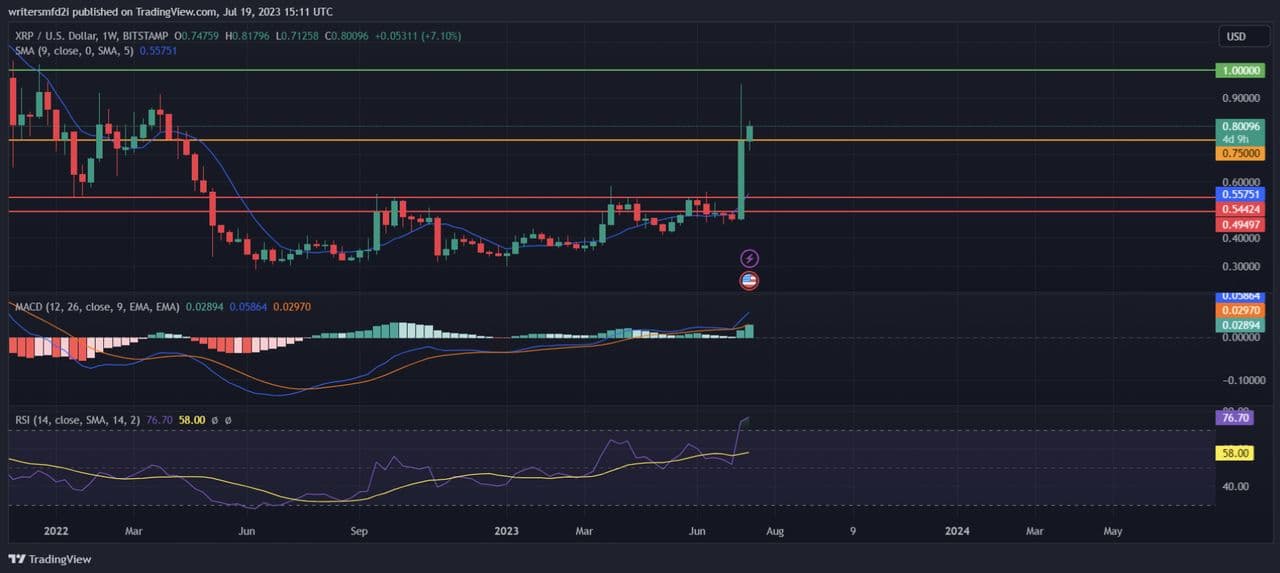
Task: Click the 2024 label on time axis
Action: pos(957,531)
